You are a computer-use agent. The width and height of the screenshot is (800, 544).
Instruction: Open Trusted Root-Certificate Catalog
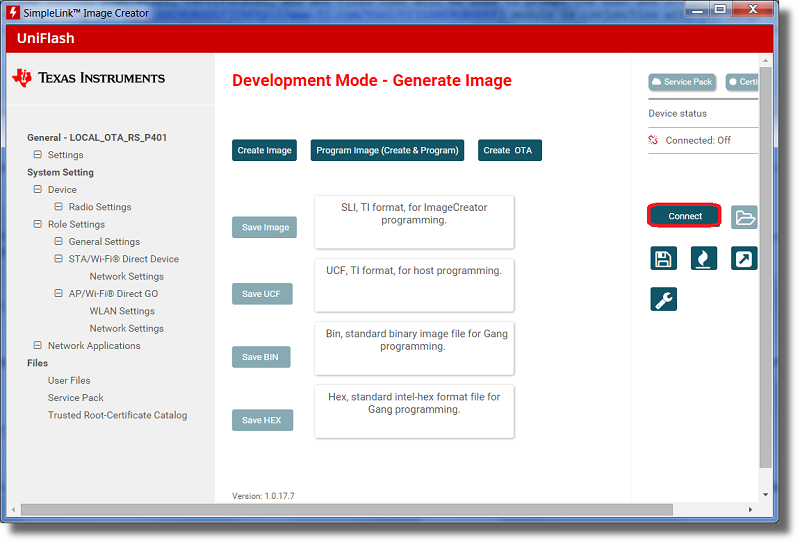click(x=117, y=415)
